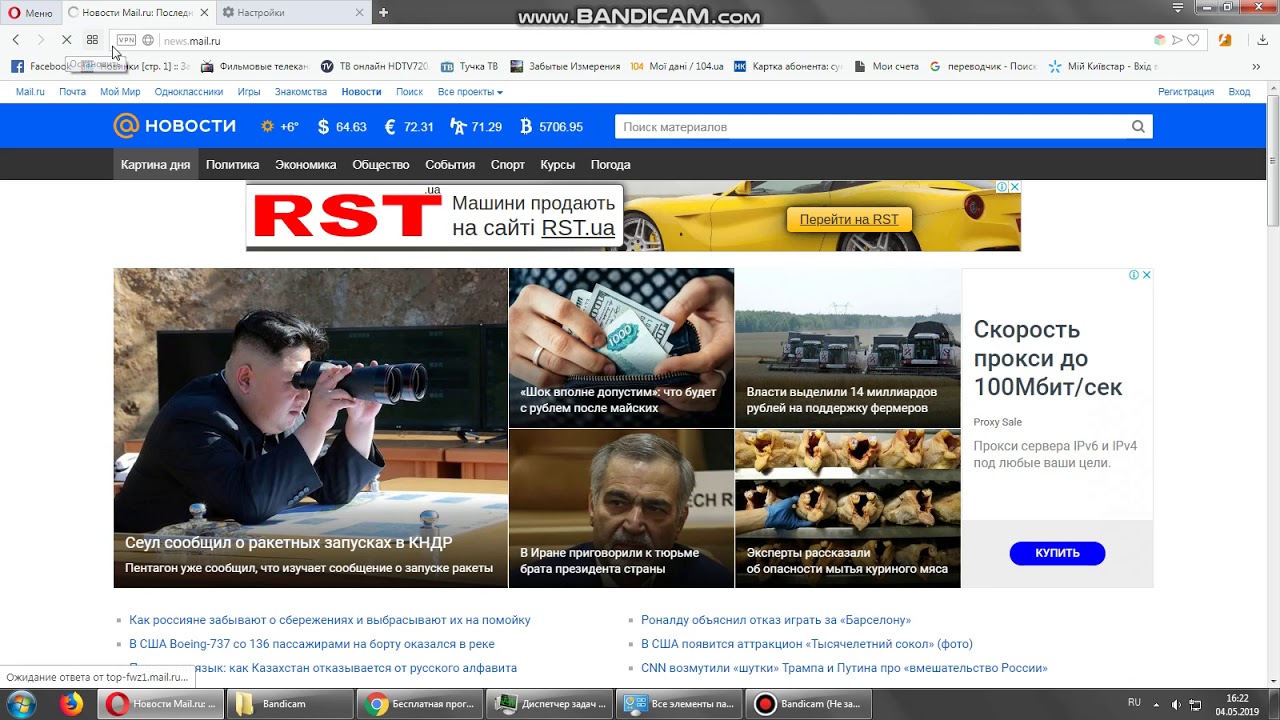Click the Перейти на RST ad button
Screen dimensions: 1280x720
[x=849, y=219]
